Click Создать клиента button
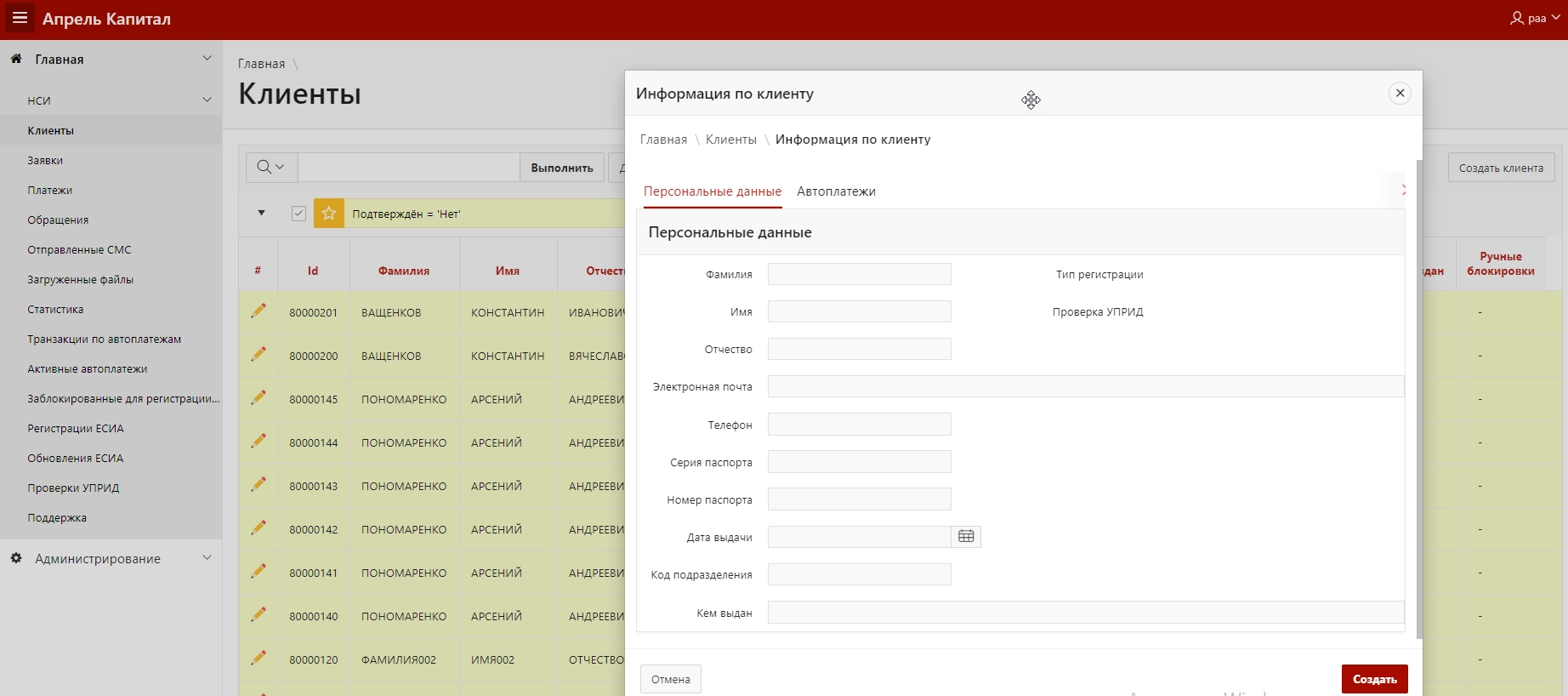This screenshot has width=1568, height=696. point(1501,168)
